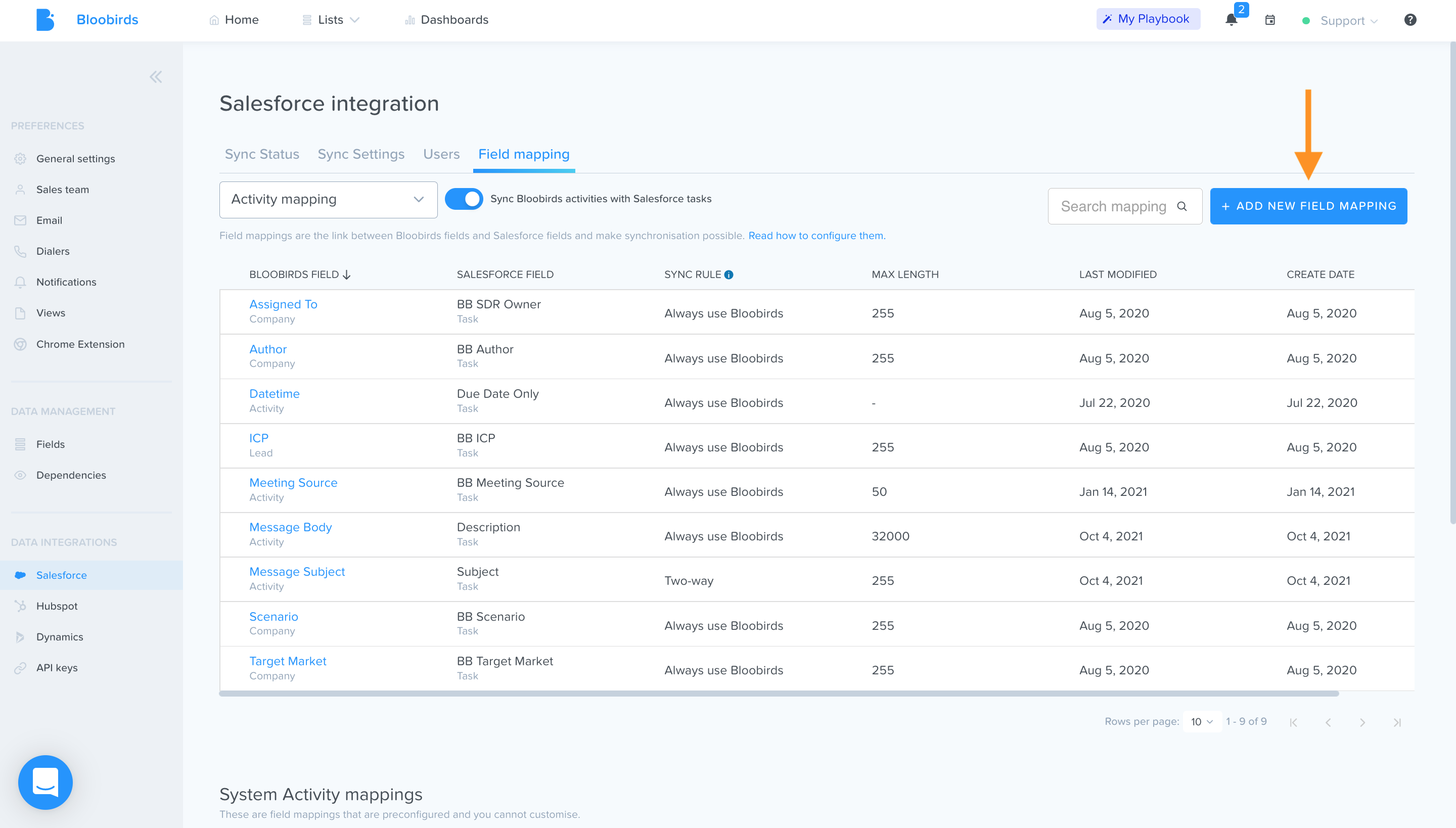The image size is (1456, 828).
Task: Click the Email envelope icon
Action: coord(20,220)
